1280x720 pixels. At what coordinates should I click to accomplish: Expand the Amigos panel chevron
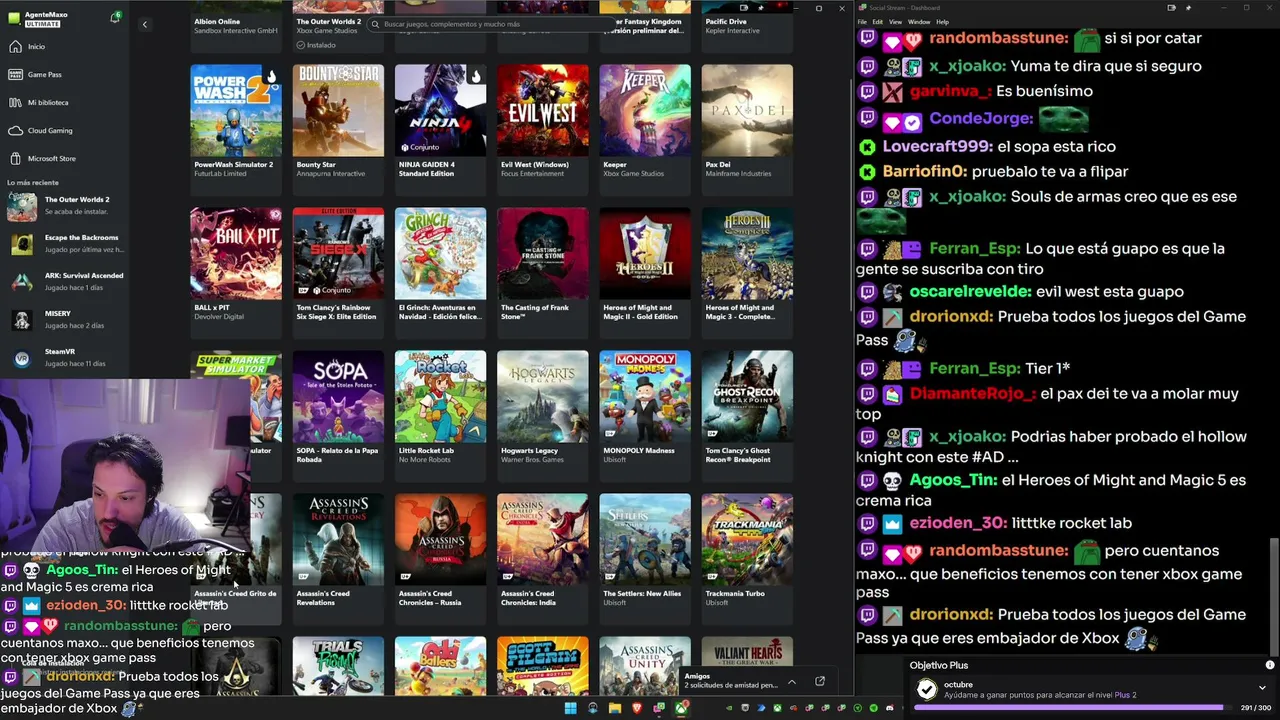point(791,682)
